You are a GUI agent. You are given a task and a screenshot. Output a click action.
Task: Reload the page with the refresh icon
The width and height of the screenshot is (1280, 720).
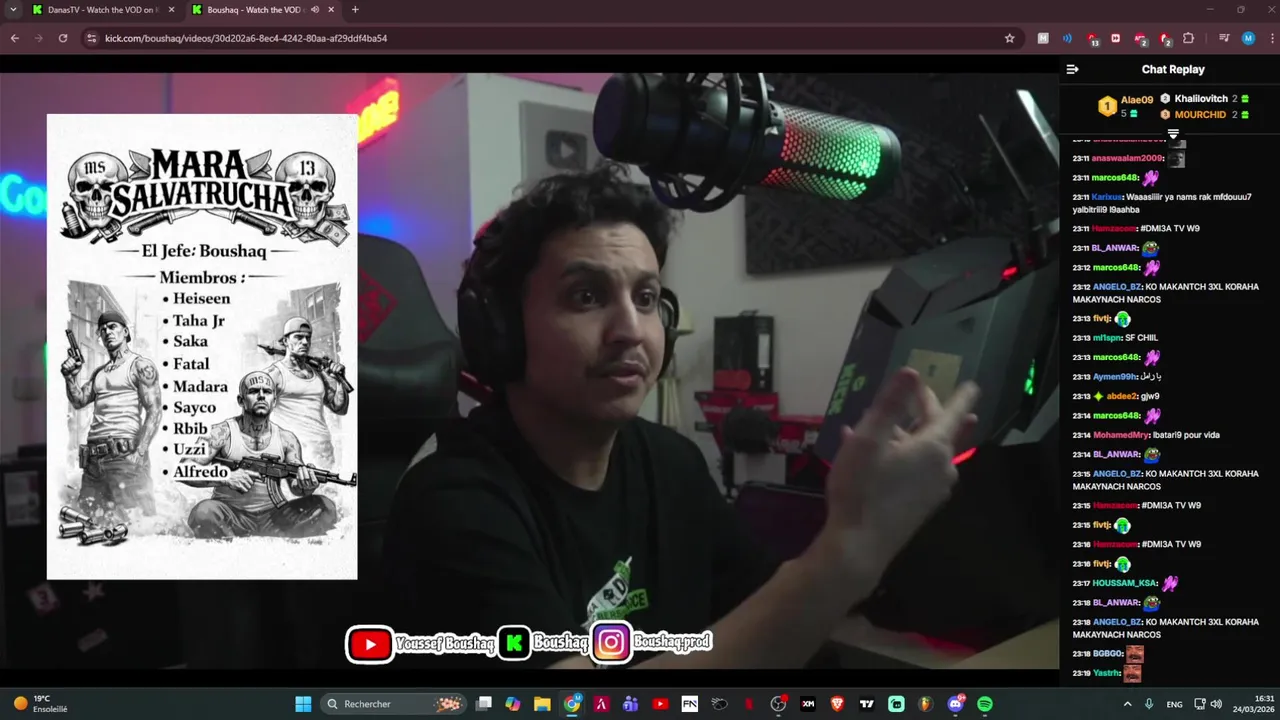click(x=63, y=38)
